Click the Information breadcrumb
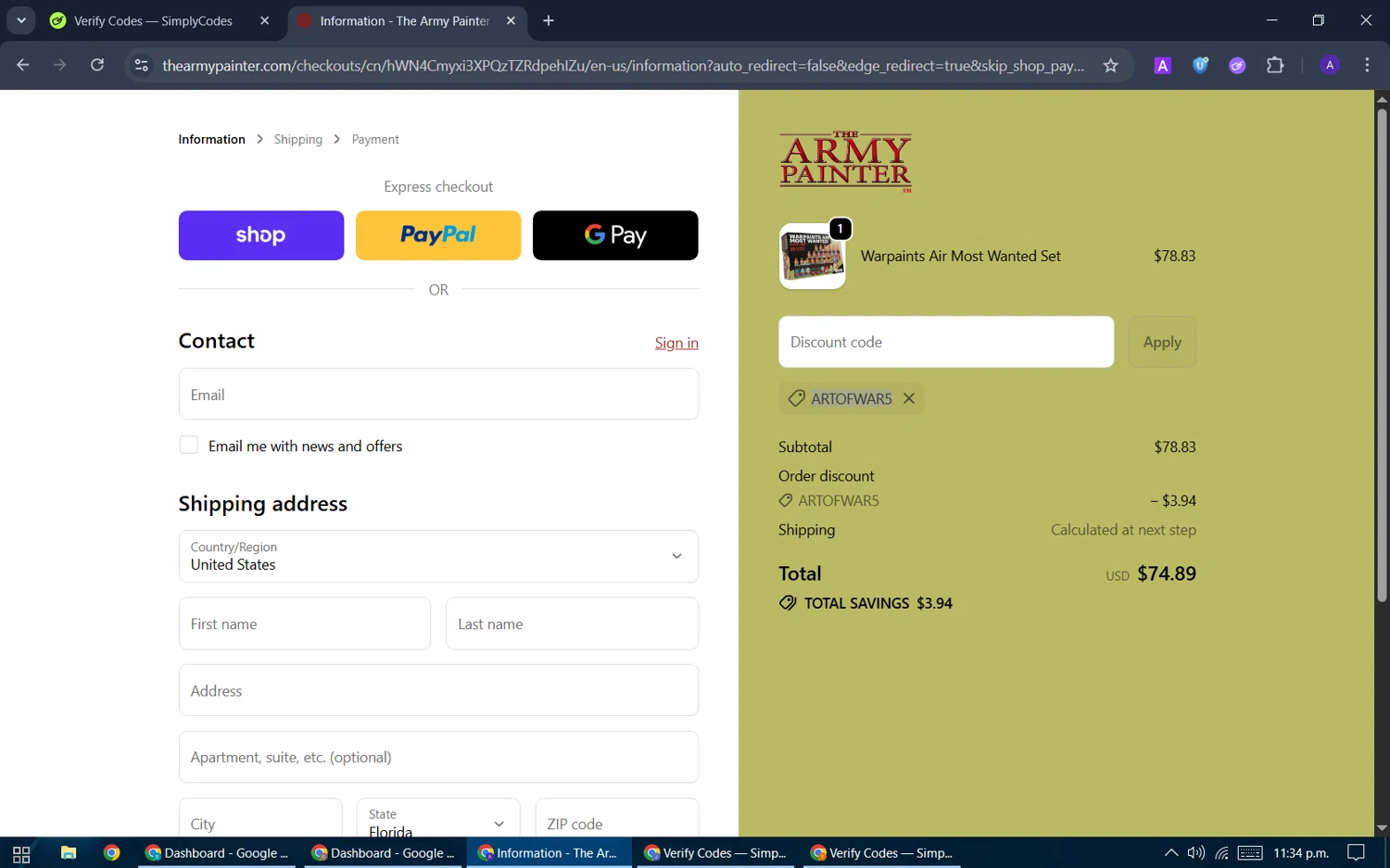This screenshot has width=1390, height=868. click(x=211, y=139)
